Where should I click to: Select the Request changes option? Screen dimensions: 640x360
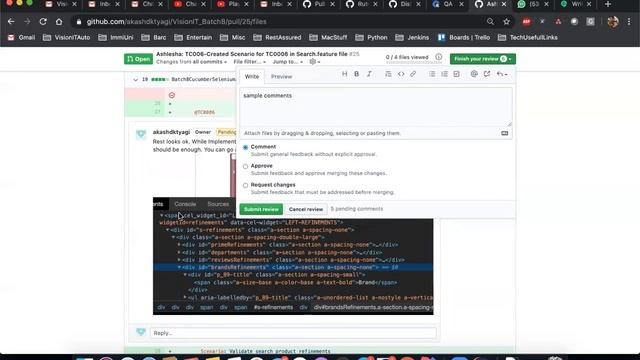245,185
